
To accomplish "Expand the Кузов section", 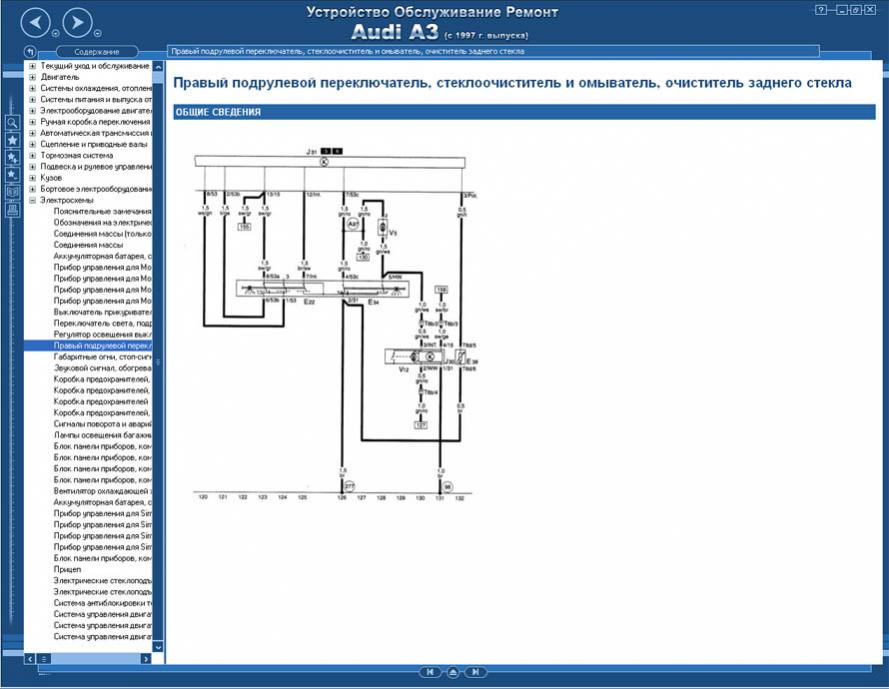I will 32,178.
